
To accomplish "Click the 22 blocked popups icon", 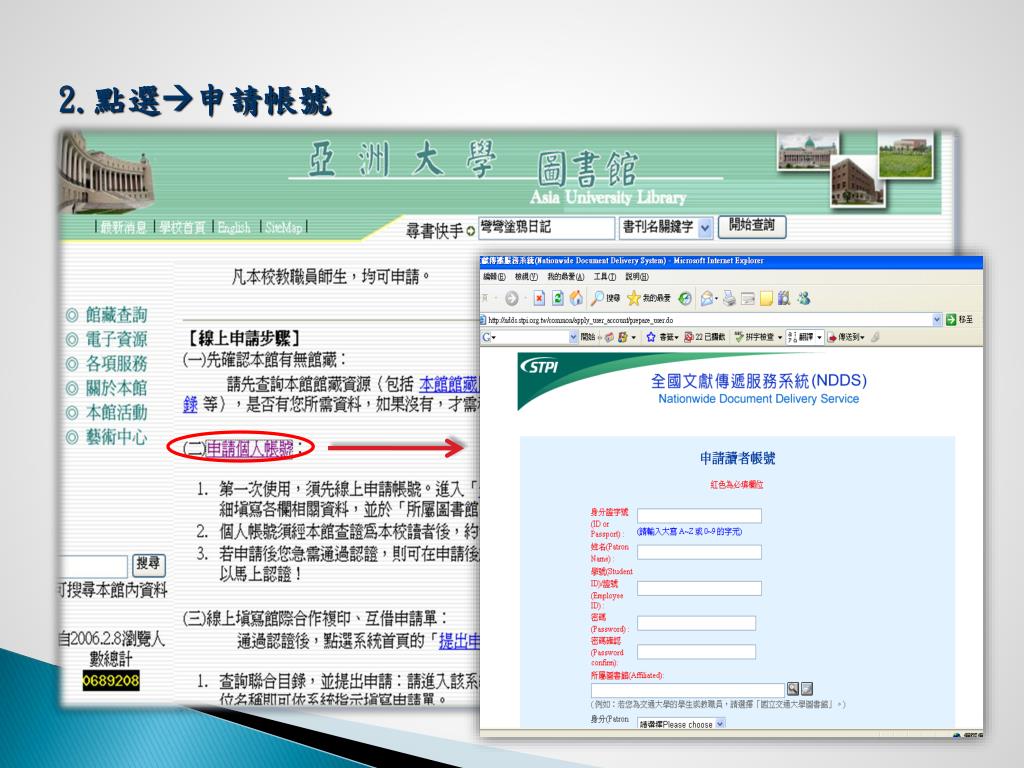I will point(688,337).
